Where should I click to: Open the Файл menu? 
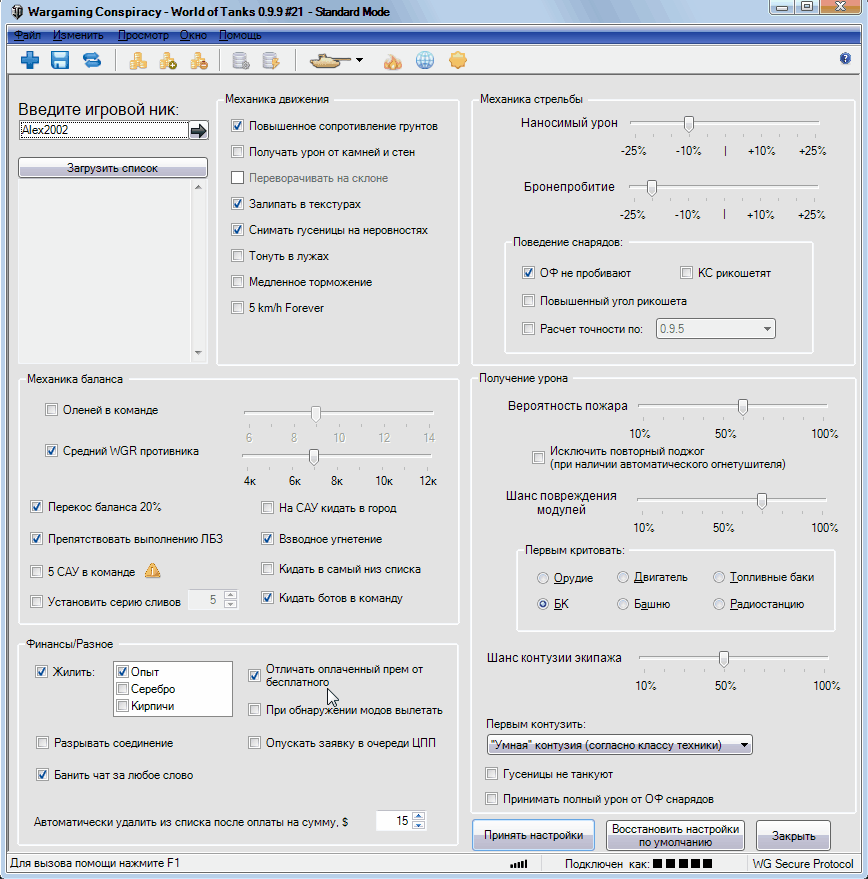tap(26, 35)
